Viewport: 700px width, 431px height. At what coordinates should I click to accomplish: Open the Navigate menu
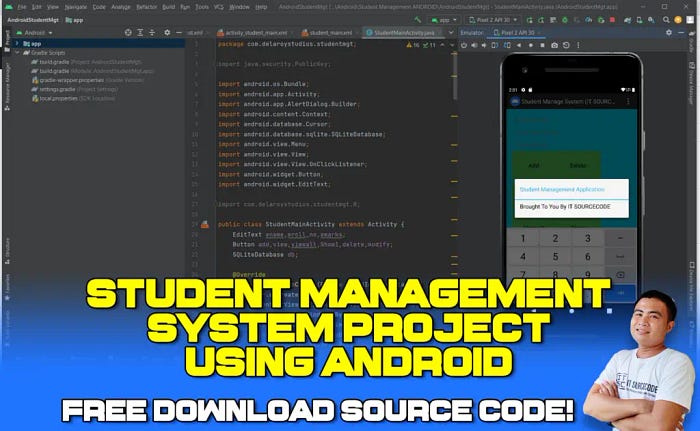point(75,7)
